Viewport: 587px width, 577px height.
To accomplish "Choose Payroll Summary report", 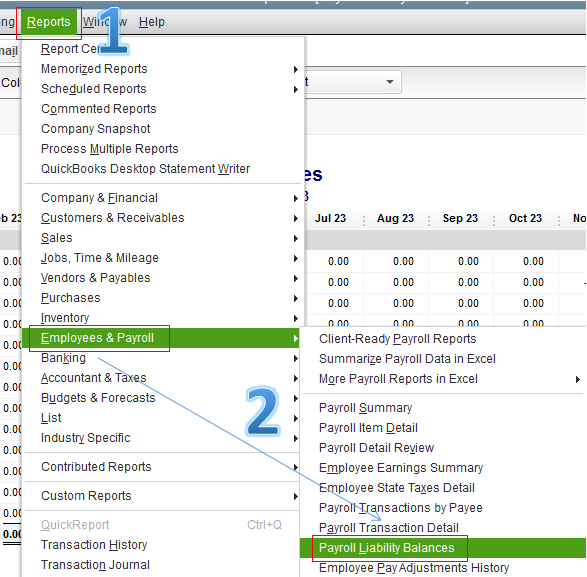I will (x=365, y=408).
